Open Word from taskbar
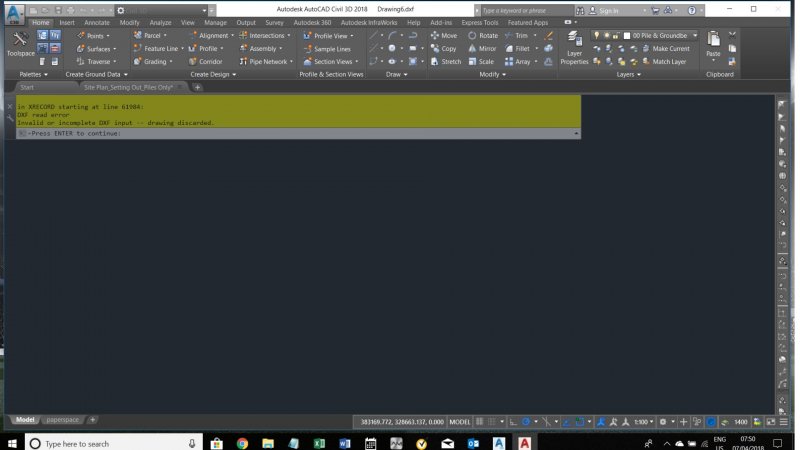 345,443
